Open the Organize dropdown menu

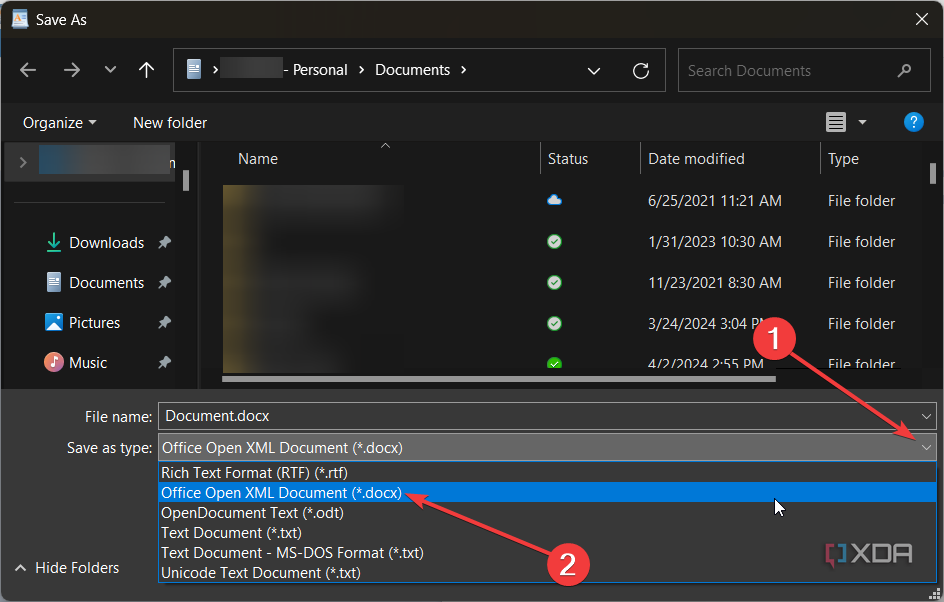click(58, 122)
